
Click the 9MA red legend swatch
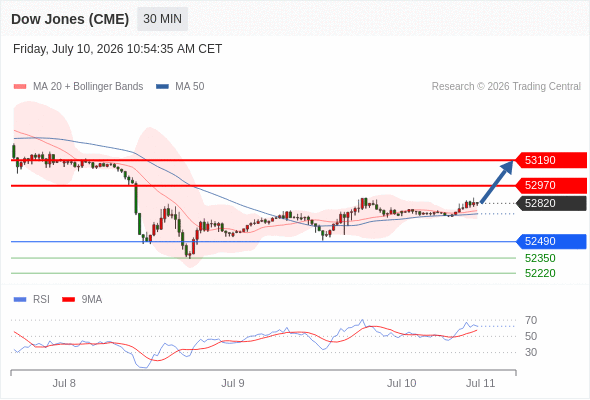coord(68,300)
